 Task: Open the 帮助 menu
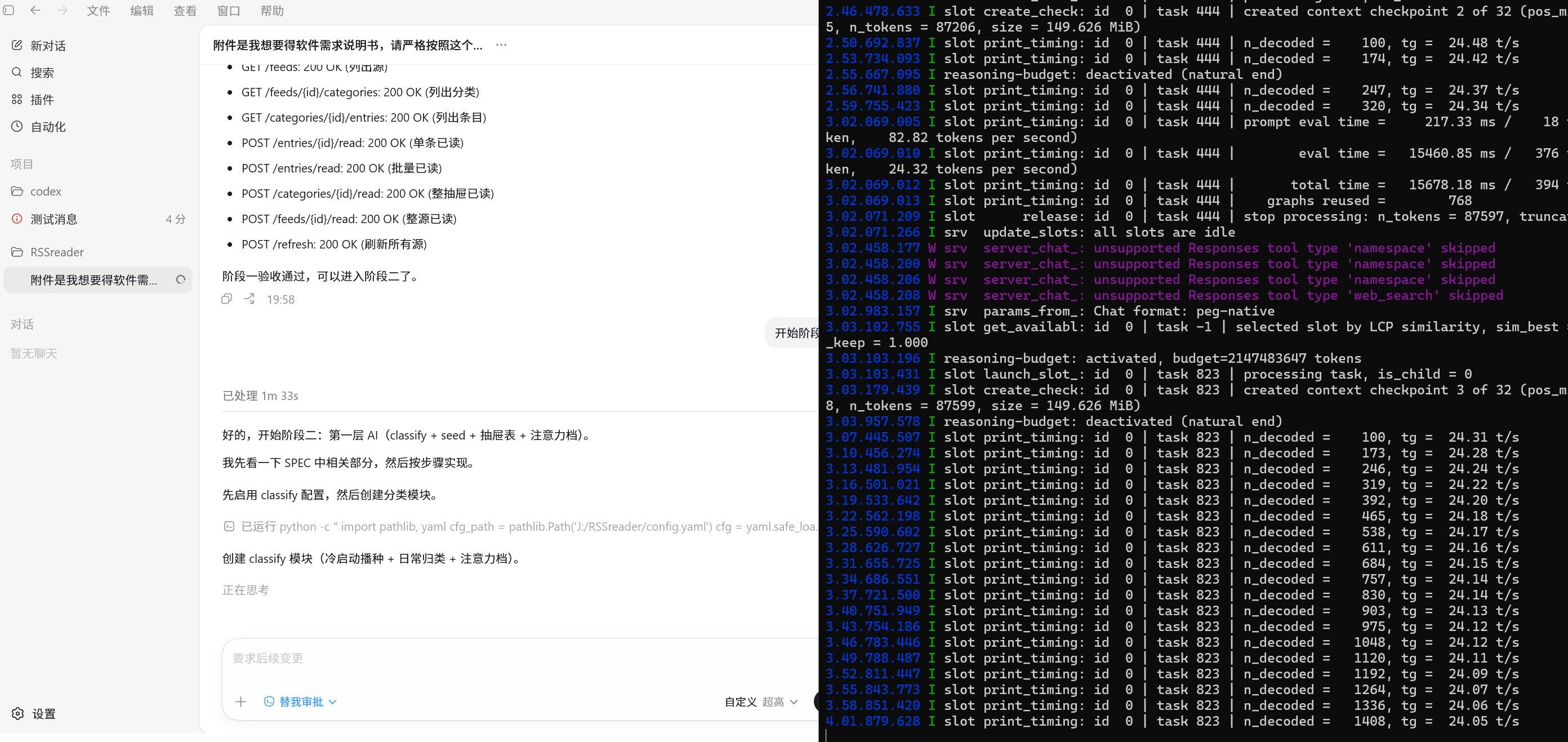[272, 11]
